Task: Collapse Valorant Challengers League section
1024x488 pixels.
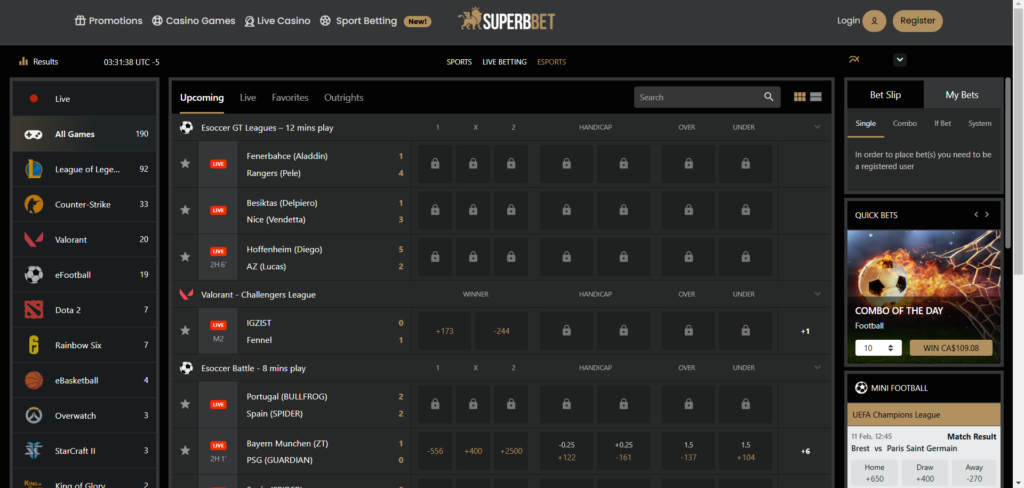Action: [817, 294]
